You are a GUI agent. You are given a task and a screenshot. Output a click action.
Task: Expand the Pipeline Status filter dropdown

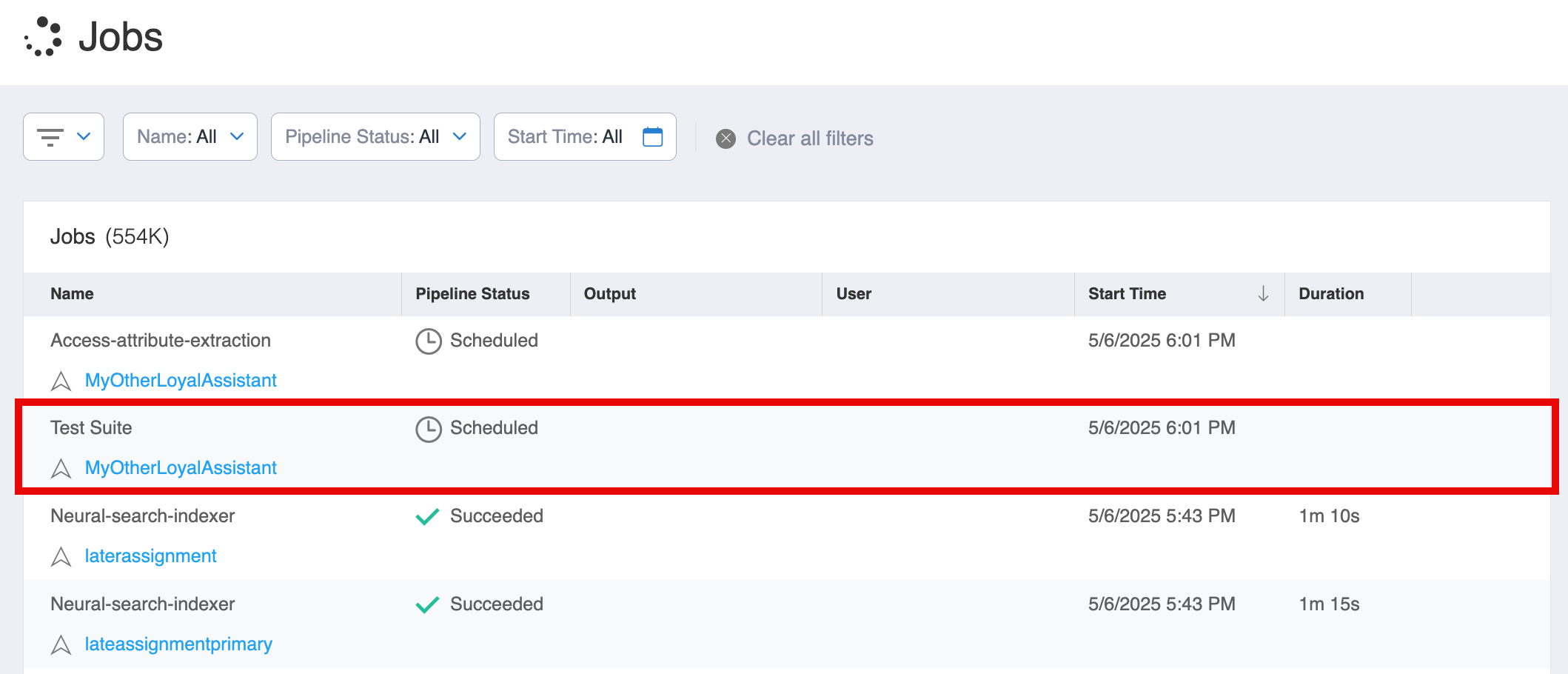click(x=375, y=137)
